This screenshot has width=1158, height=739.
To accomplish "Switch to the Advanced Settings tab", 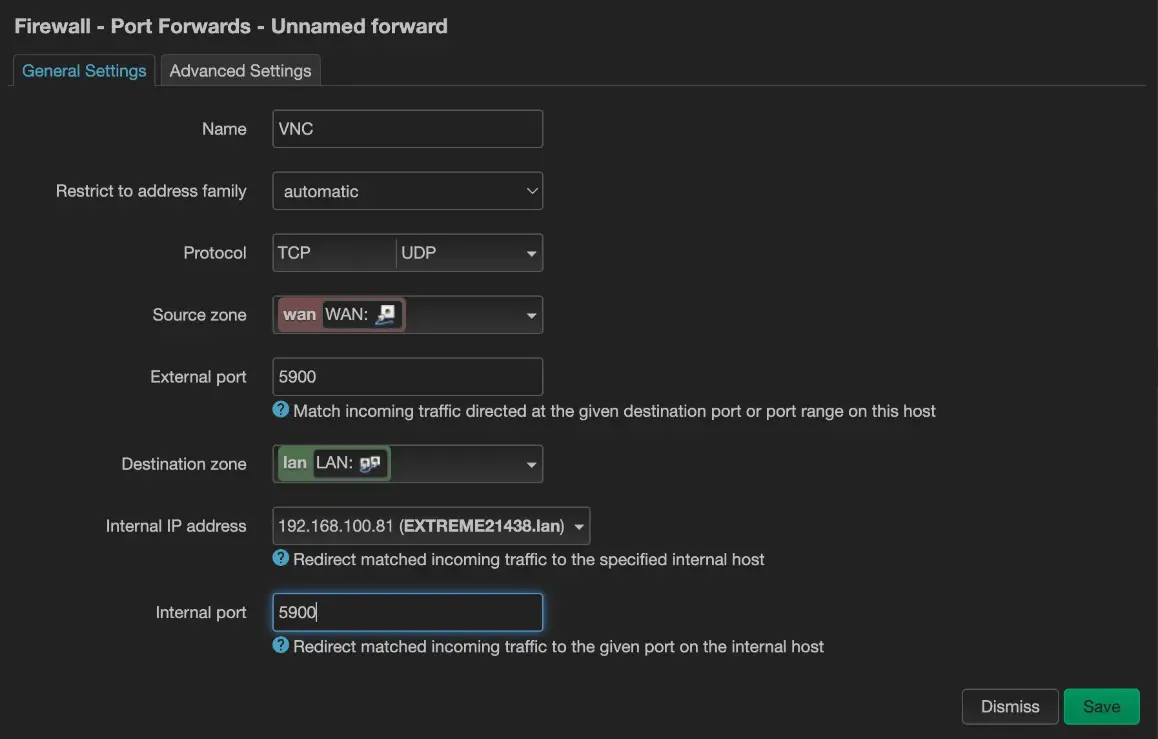I will 240,71.
